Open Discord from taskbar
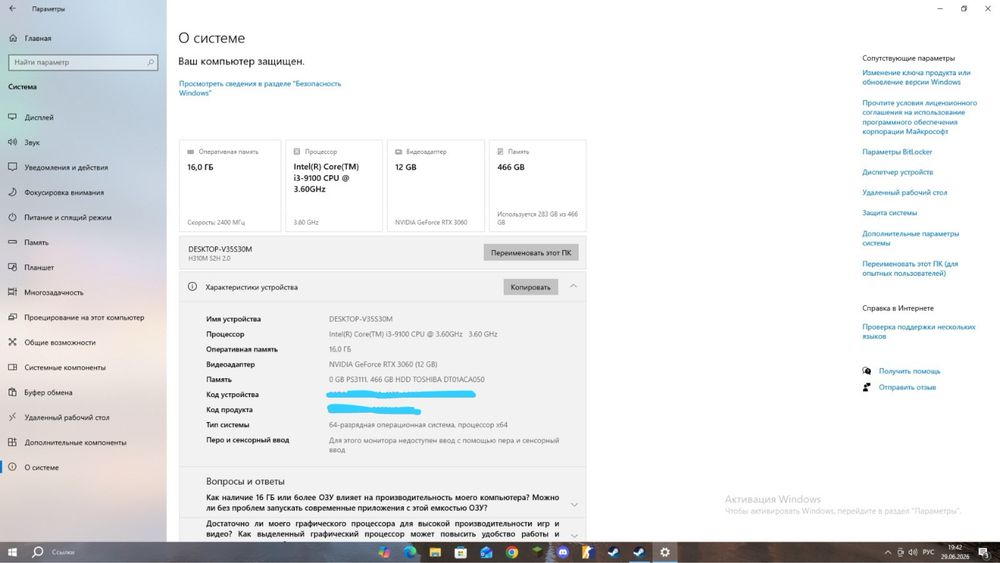 coord(562,552)
